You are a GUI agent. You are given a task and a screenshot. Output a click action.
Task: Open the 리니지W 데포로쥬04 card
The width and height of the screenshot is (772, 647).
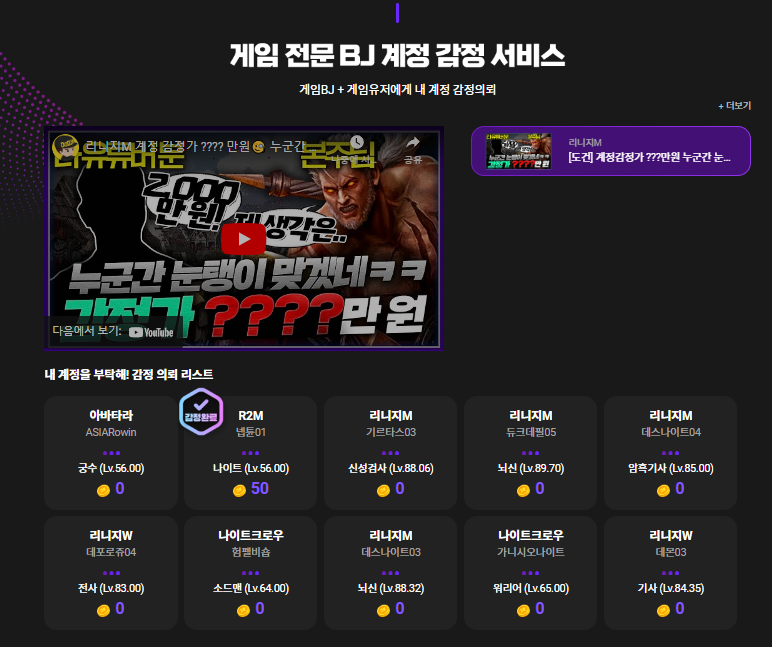(111, 573)
